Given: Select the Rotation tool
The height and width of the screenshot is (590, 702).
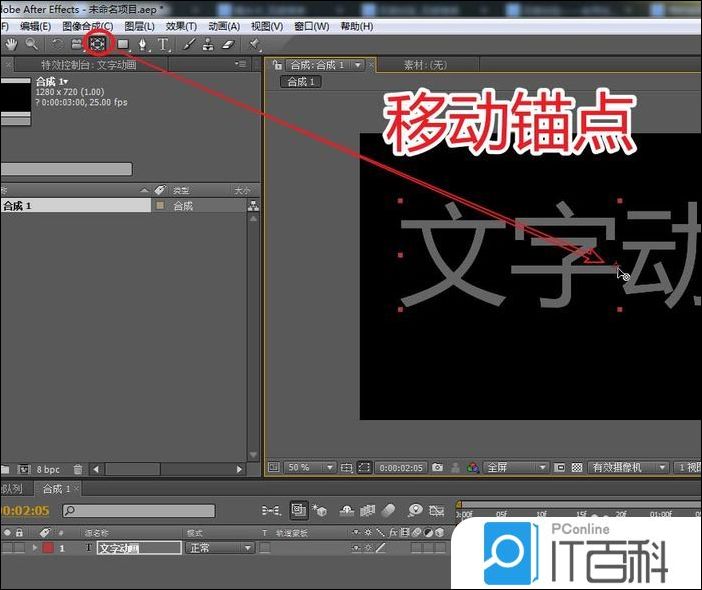Looking at the screenshot, I should pyautogui.click(x=56, y=44).
